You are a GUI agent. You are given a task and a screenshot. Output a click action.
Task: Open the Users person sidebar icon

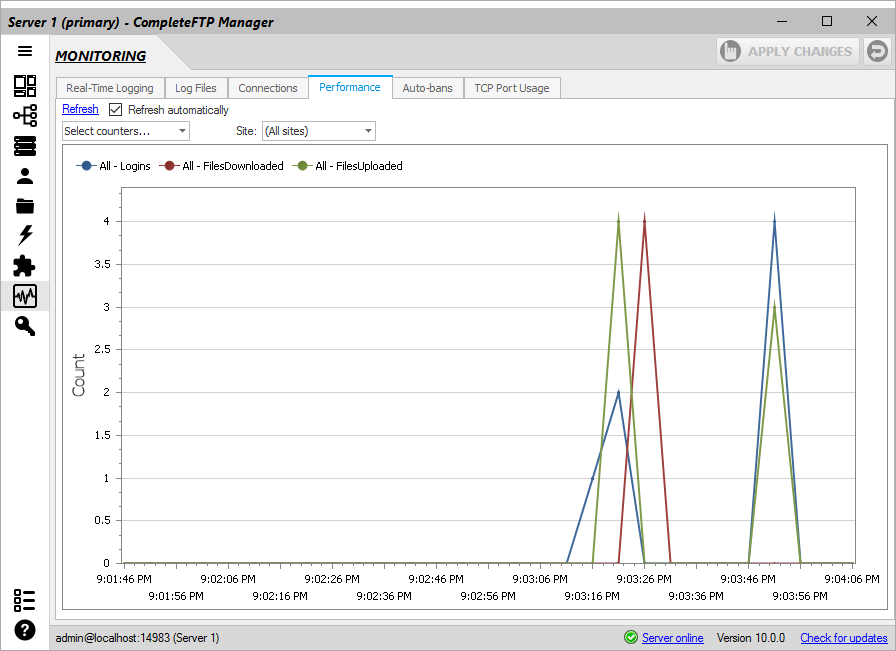coord(25,176)
